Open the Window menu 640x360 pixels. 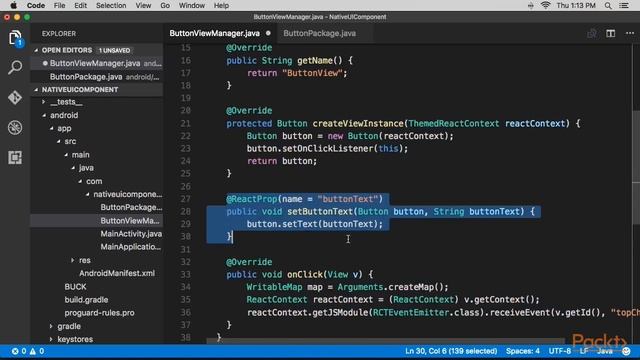(191, 5)
